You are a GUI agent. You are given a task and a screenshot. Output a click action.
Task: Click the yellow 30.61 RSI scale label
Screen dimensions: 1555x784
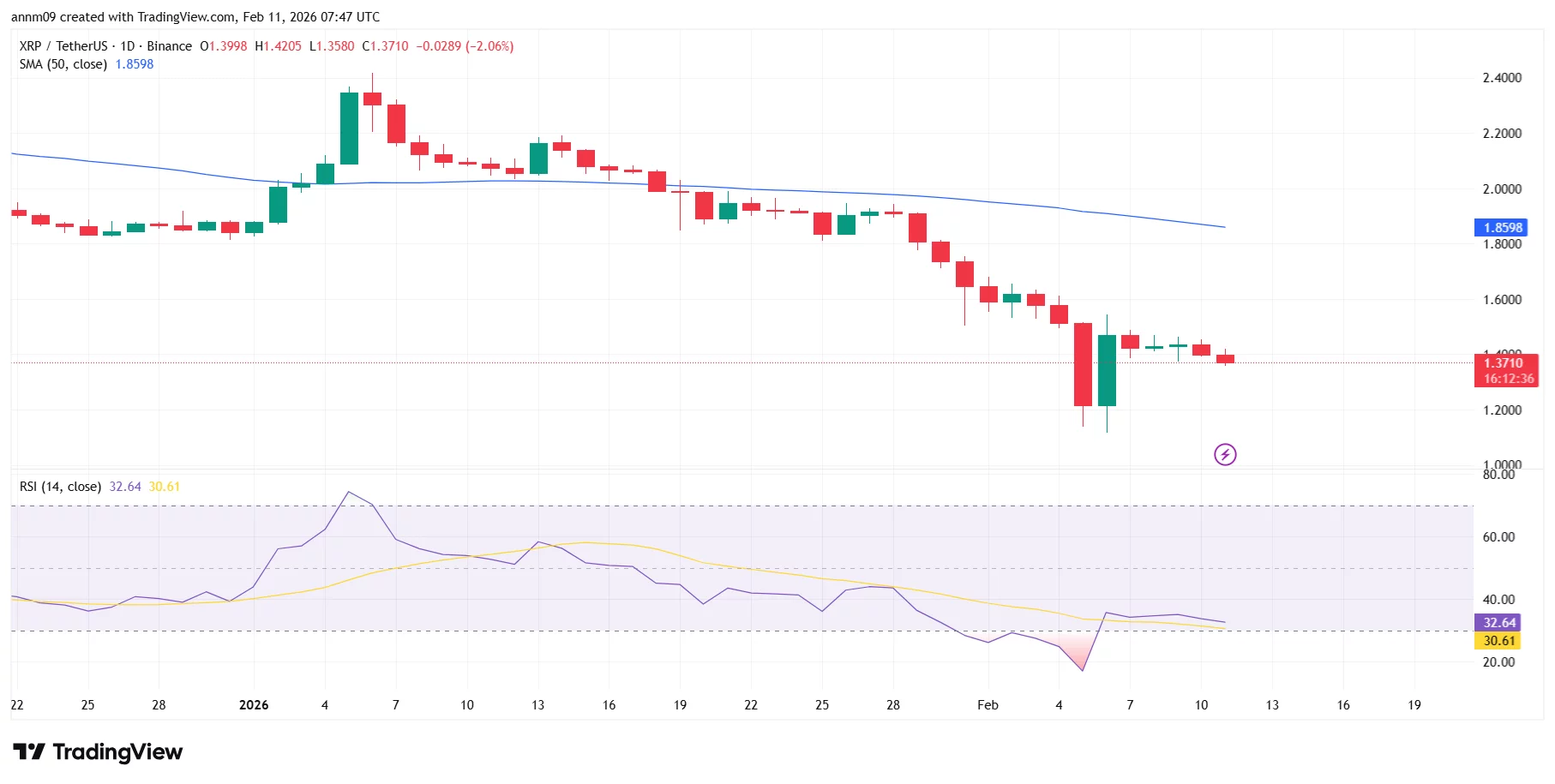[x=1497, y=640]
